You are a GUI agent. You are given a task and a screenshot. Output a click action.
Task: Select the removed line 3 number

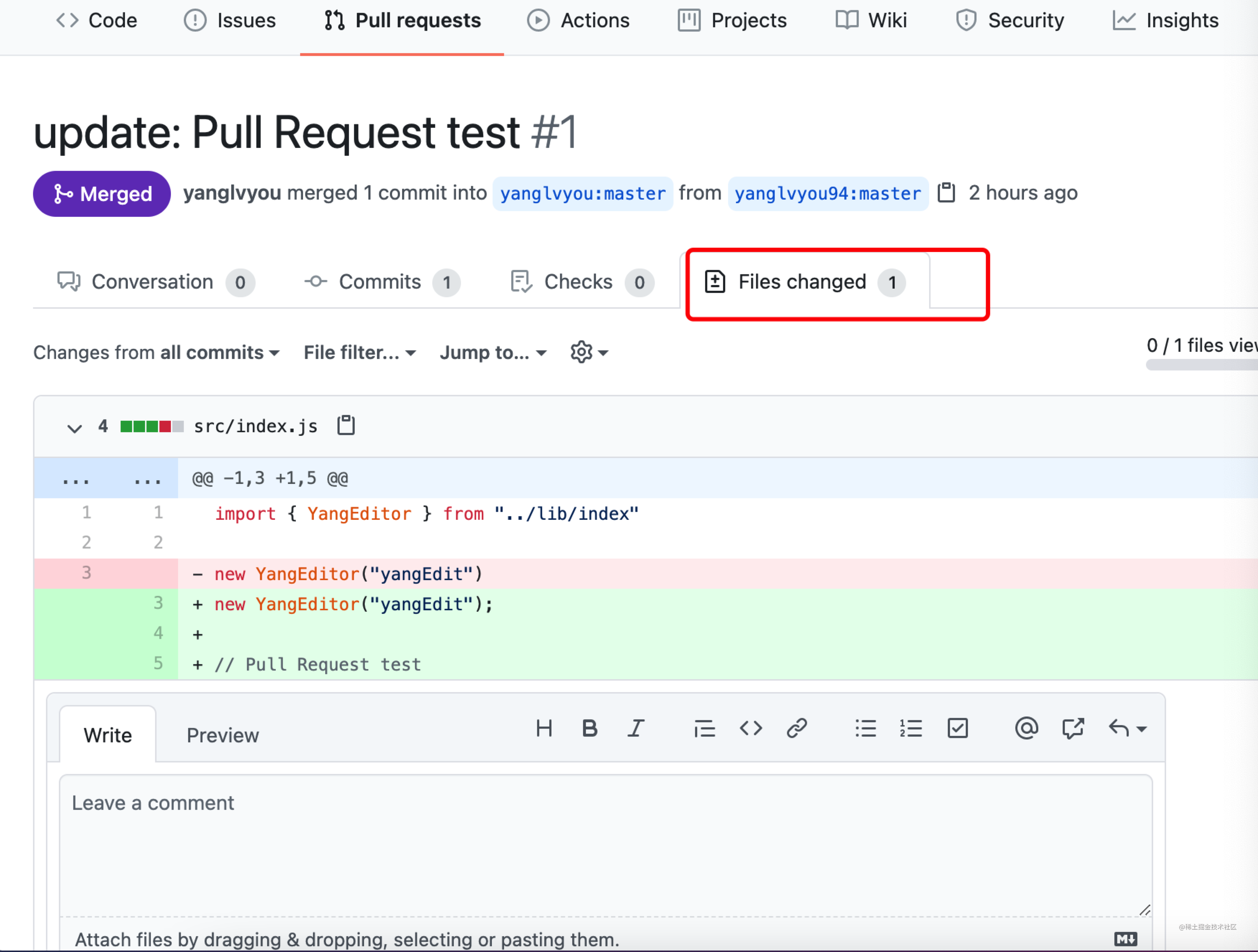(x=86, y=573)
